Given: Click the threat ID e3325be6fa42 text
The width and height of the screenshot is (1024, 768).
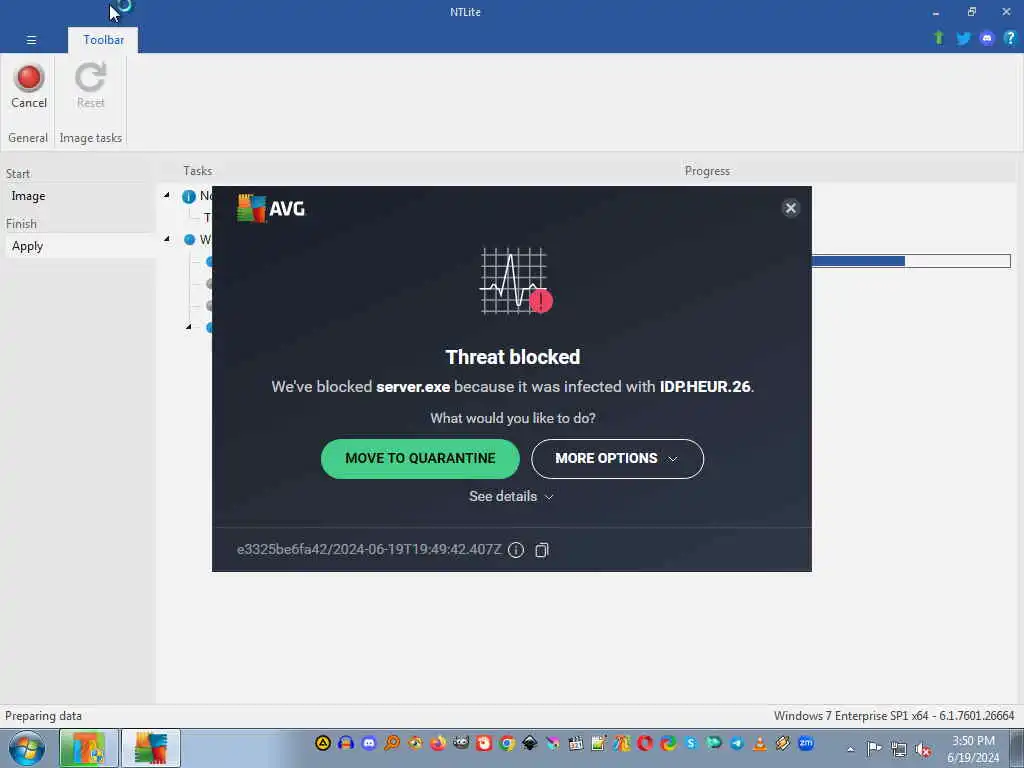Looking at the screenshot, I should pyautogui.click(x=369, y=550).
